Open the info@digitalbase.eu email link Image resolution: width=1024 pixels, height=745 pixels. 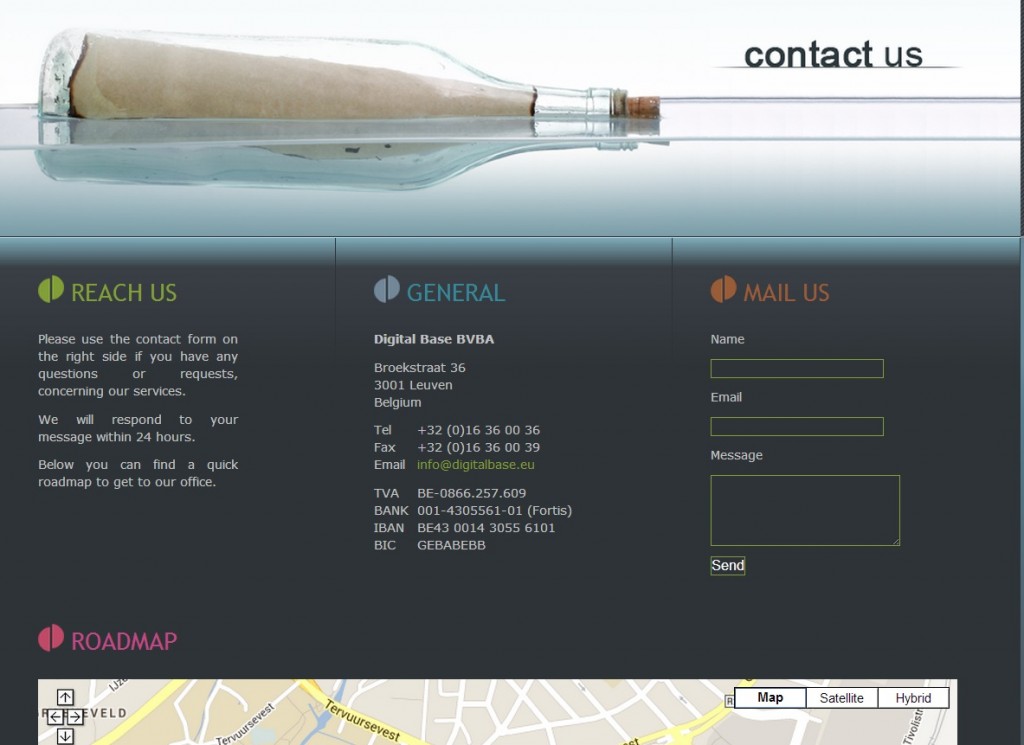coord(475,465)
